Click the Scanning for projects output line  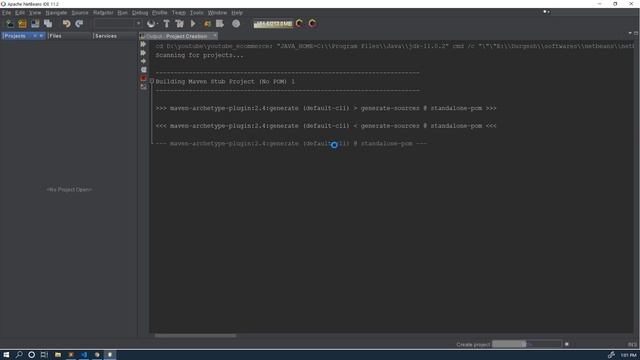pos(199,55)
